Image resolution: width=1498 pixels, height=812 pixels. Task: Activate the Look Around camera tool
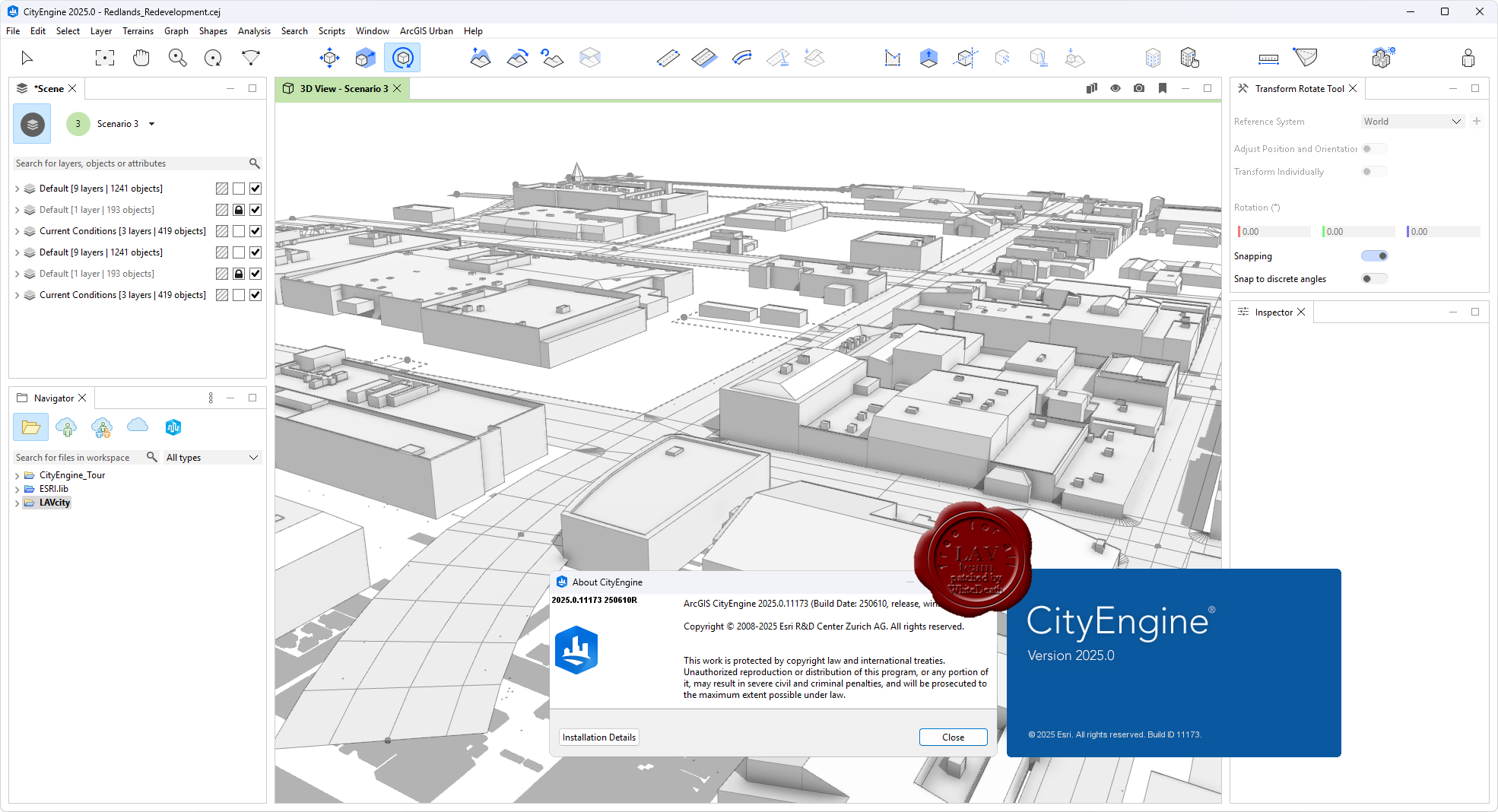250,58
